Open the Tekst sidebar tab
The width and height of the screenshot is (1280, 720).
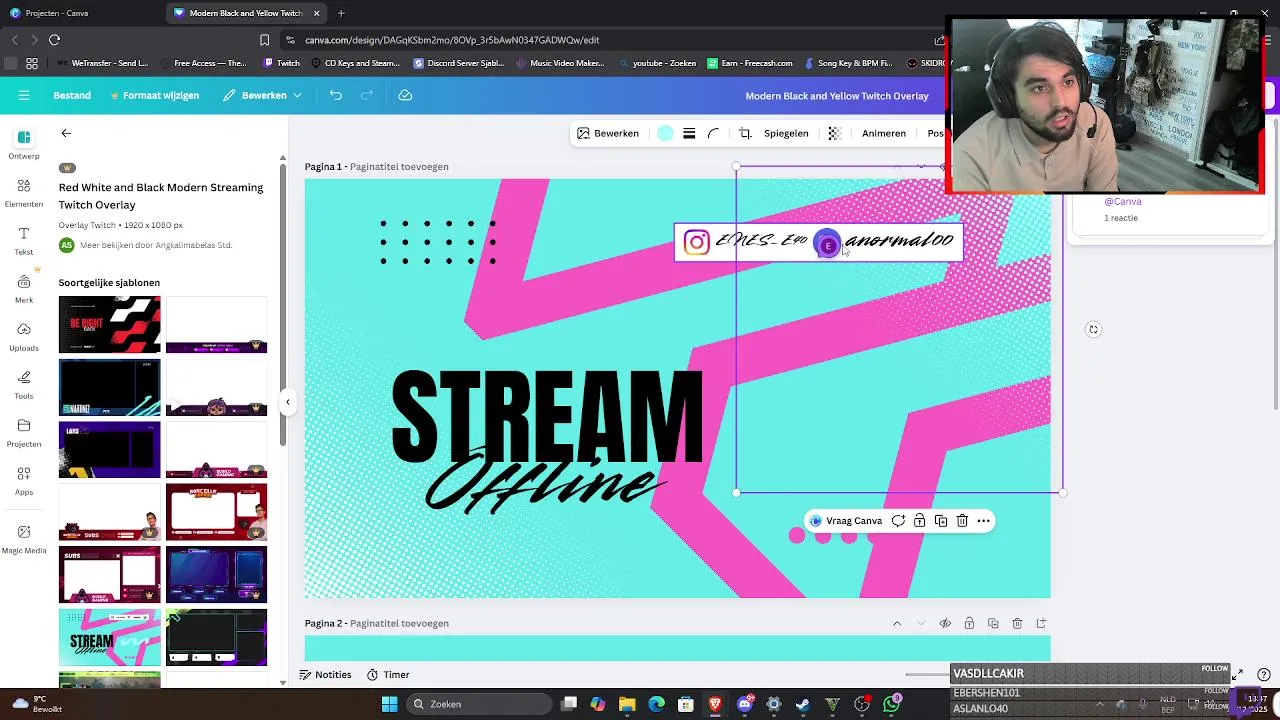(x=24, y=240)
